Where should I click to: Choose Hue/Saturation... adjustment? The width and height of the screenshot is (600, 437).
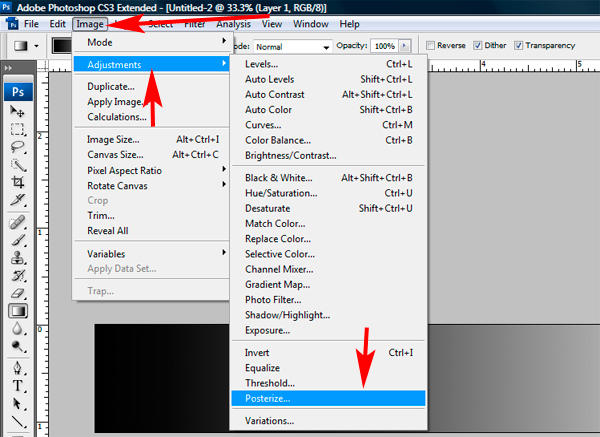(x=328, y=193)
